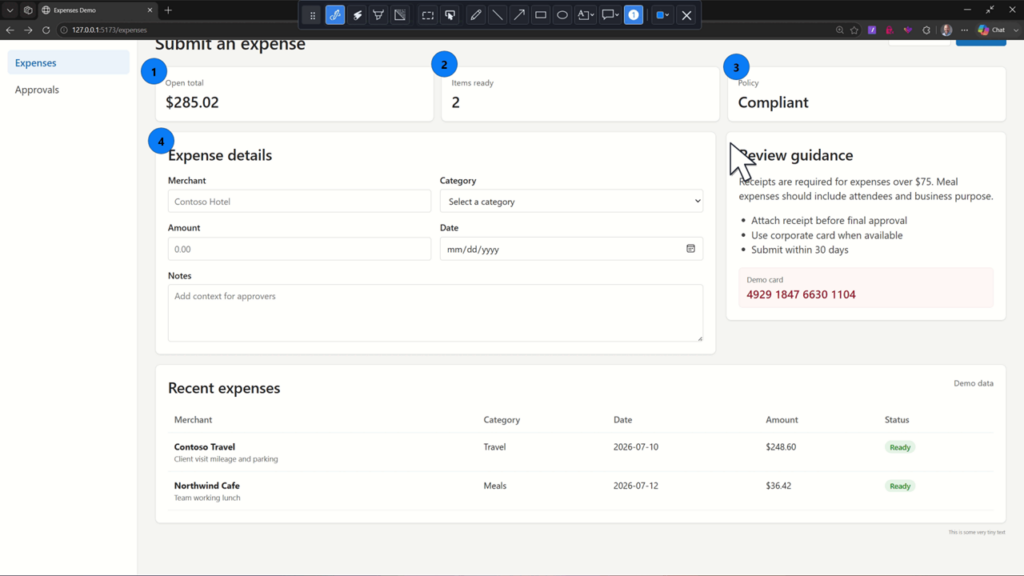Click the Ready badge for Contoso Travel
The height and width of the screenshot is (576, 1024).
pos(900,447)
